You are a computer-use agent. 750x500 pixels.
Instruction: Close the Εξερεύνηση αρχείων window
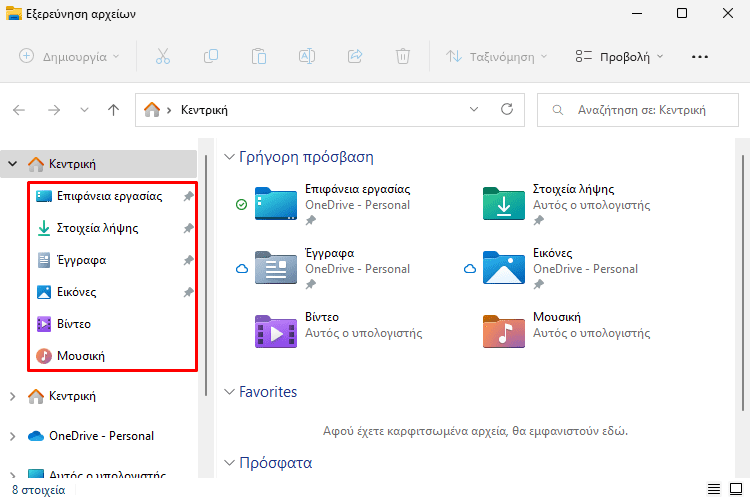tap(728, 13)
